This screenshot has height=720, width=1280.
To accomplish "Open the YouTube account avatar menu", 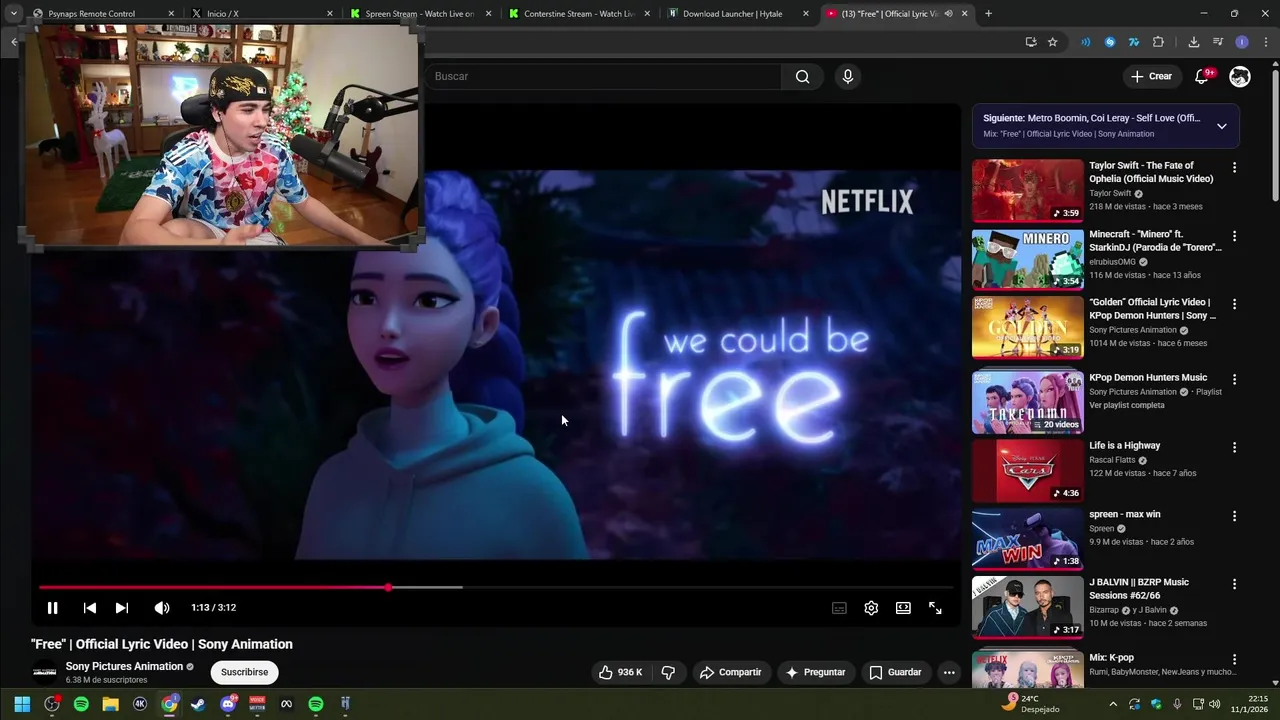I will pyautogui.click(x=1240, y=76).
